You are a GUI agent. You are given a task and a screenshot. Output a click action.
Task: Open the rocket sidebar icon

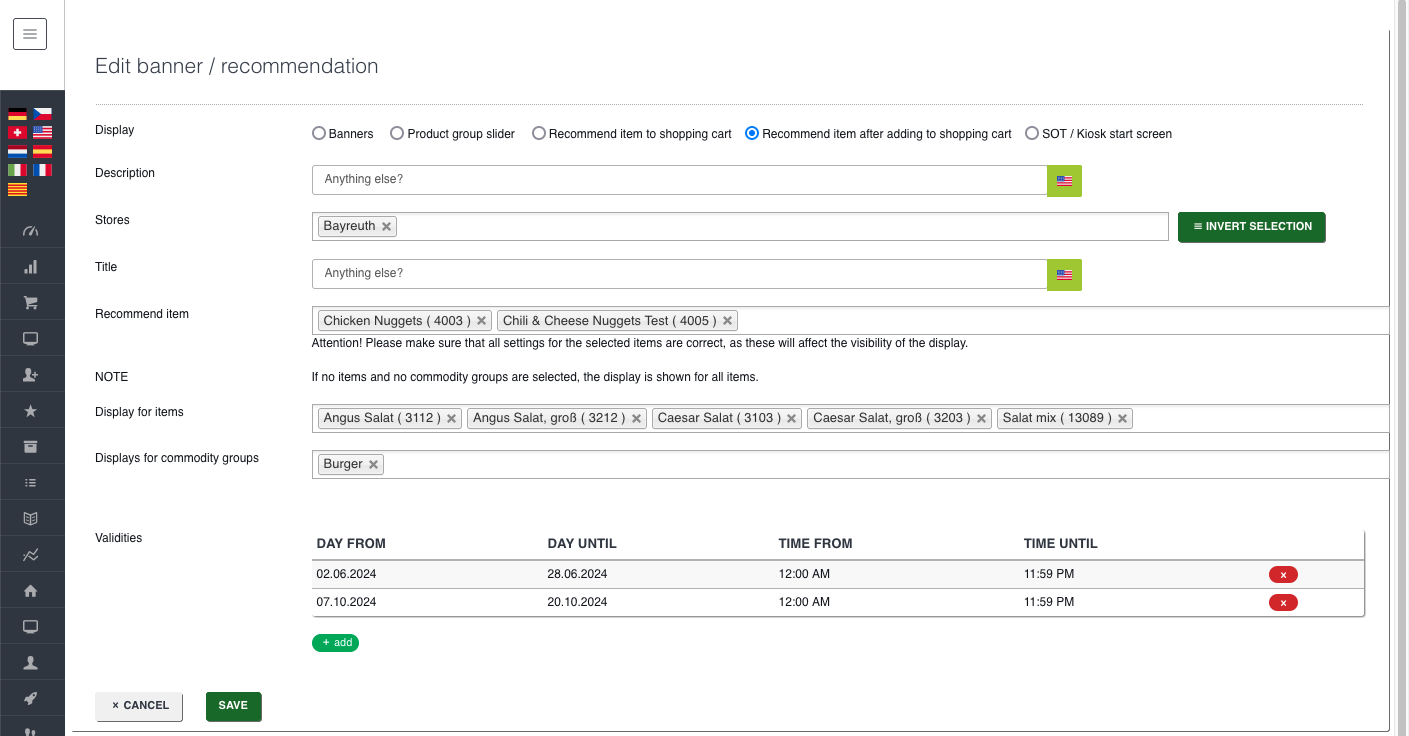pyautogui.click(x=31, y=699)
